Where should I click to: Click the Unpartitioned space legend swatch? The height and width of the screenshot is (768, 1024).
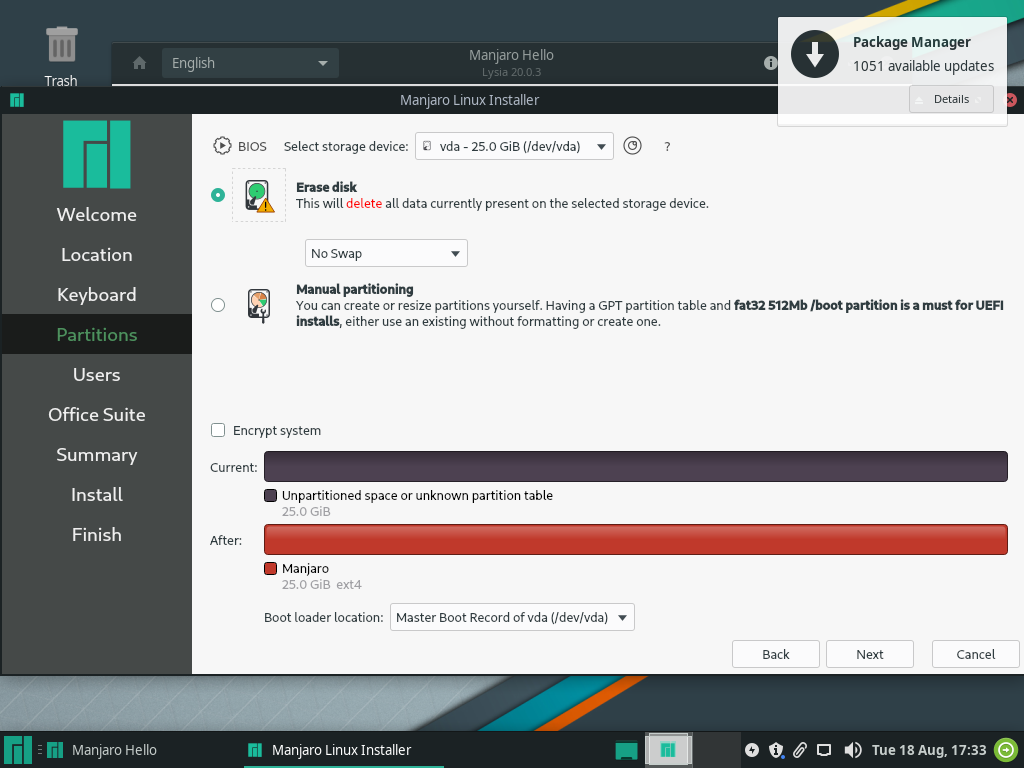(x=270, y=495)
